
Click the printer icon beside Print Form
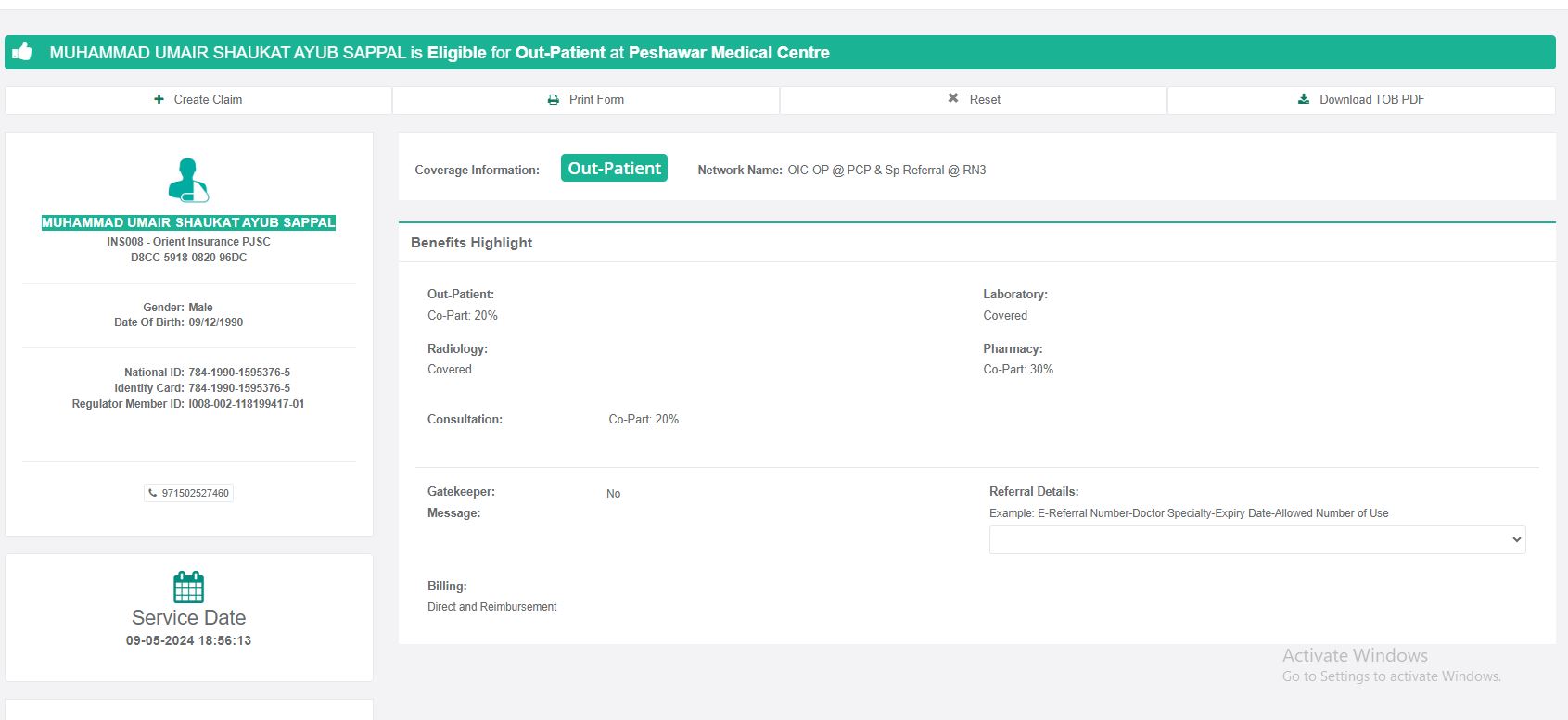(x=554, y=99)
